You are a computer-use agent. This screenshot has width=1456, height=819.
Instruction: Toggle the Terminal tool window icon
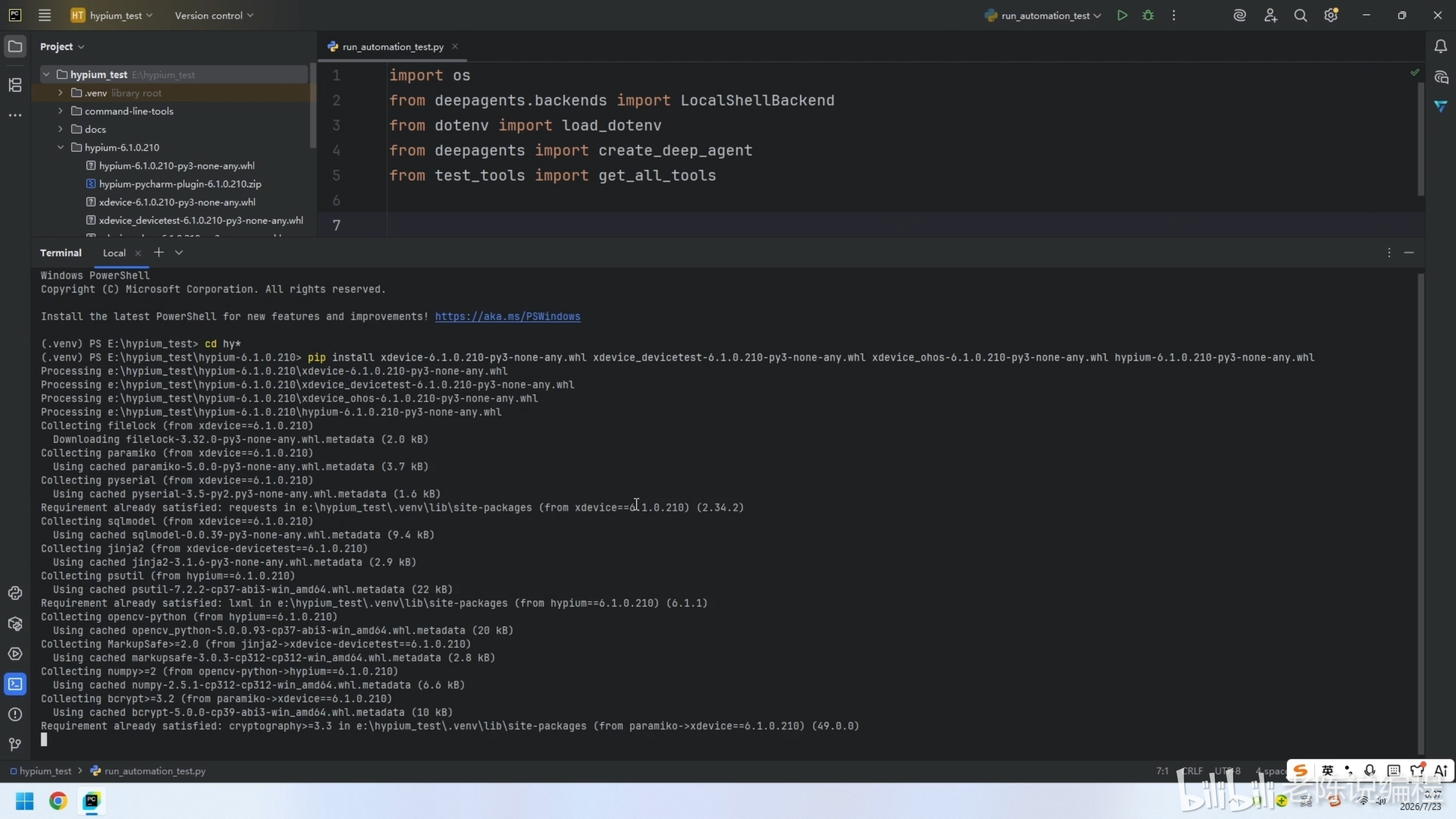click(x=15, y=684)
